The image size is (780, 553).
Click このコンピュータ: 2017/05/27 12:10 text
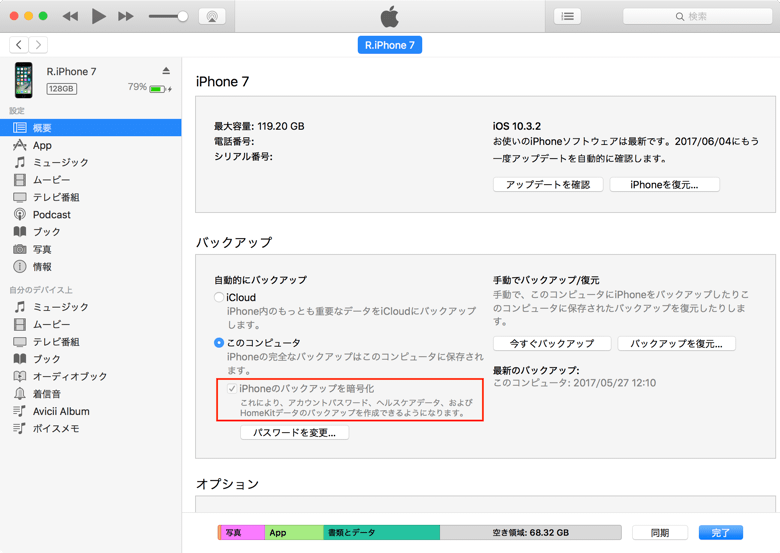[x=575, y=383]
